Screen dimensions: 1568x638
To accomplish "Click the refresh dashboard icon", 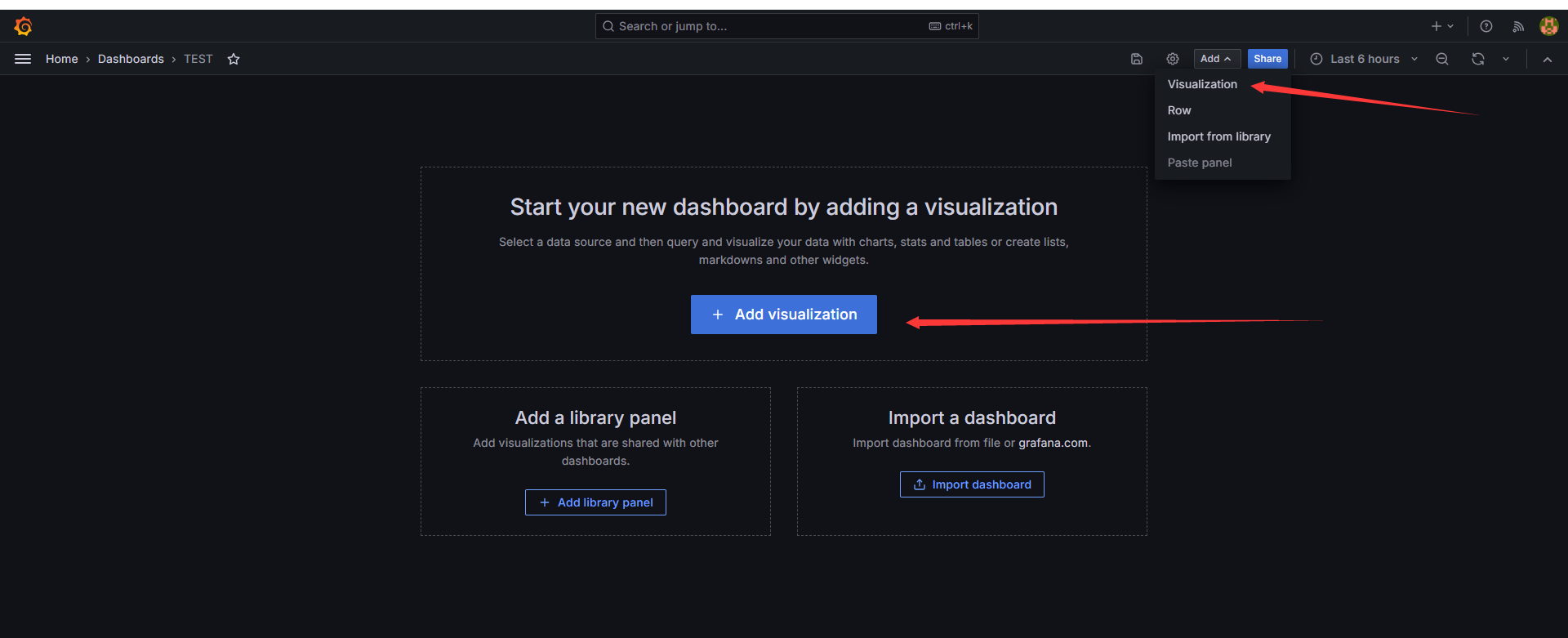I will pos(1477,59).
